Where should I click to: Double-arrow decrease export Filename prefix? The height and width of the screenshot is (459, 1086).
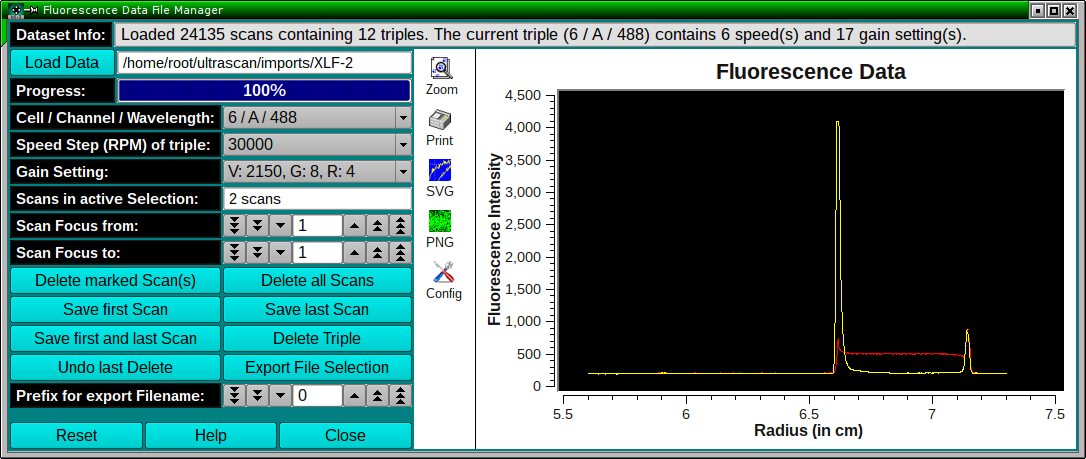tap(258, 396)
